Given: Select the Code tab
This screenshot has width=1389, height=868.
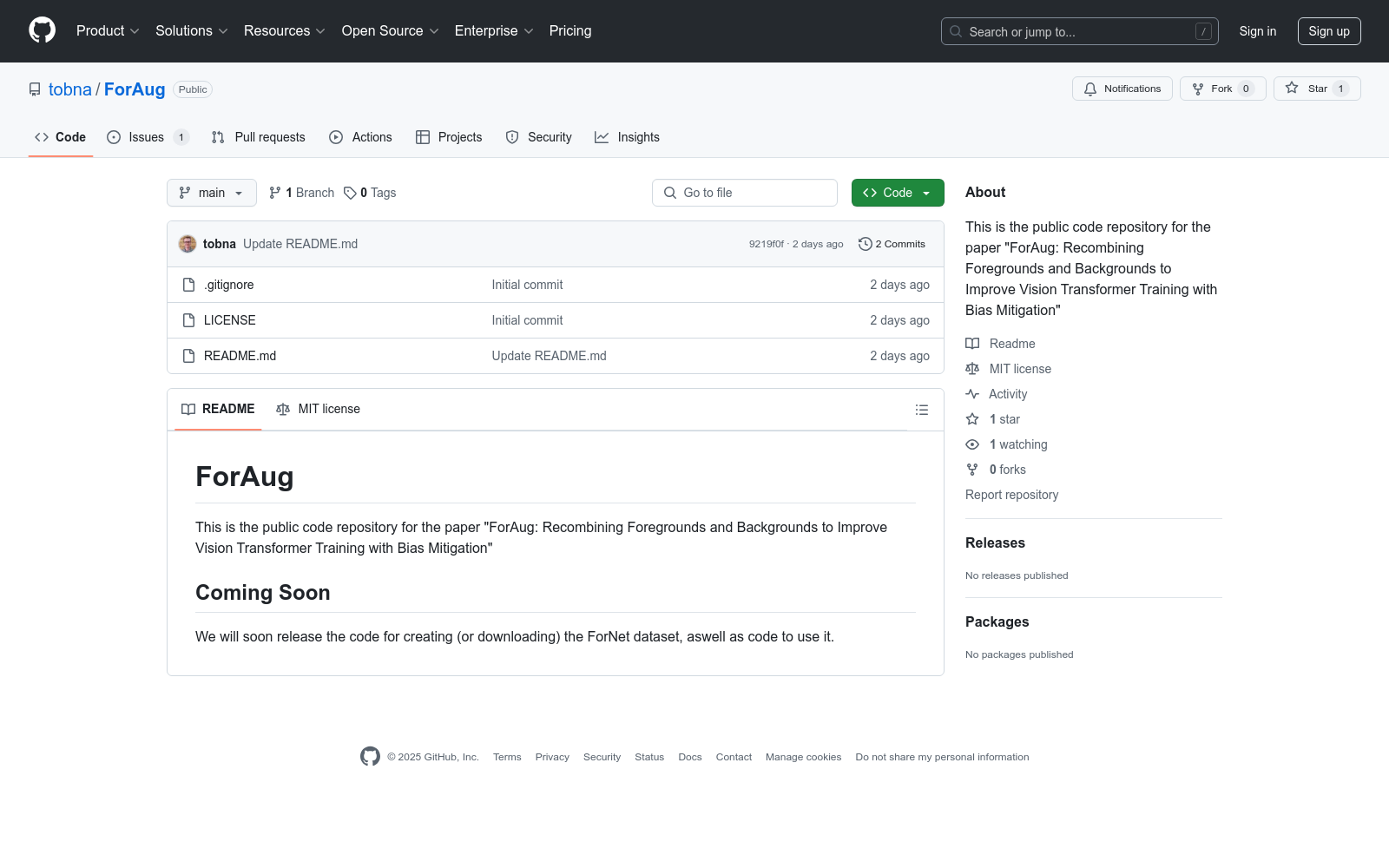Looking at the screenshot, I should coord(61,137).
